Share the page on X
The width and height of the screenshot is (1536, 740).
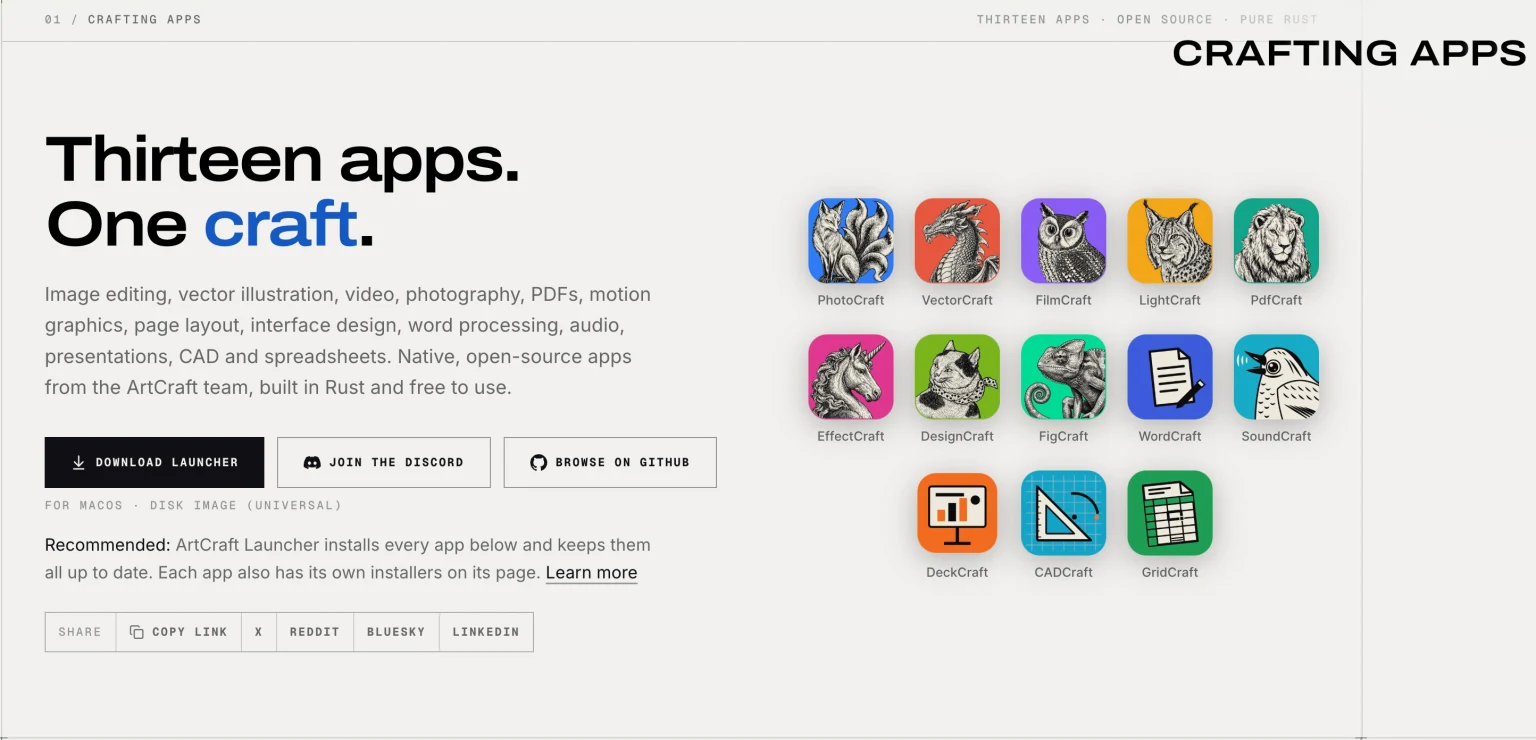tap(259, 632)
